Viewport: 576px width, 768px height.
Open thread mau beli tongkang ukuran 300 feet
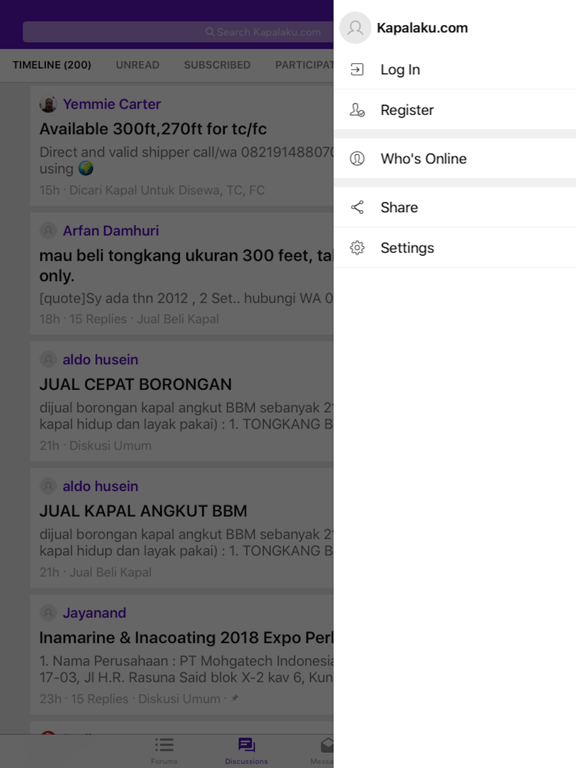[x=186, y=265]
